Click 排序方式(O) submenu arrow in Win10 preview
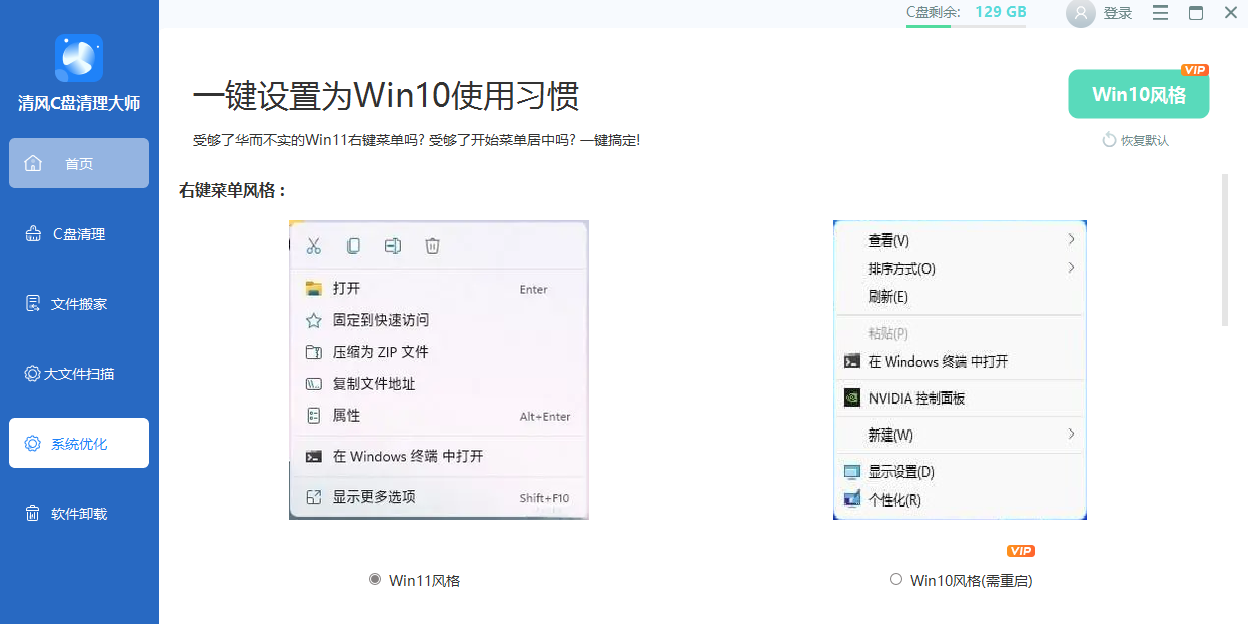 coord(1071,268)
